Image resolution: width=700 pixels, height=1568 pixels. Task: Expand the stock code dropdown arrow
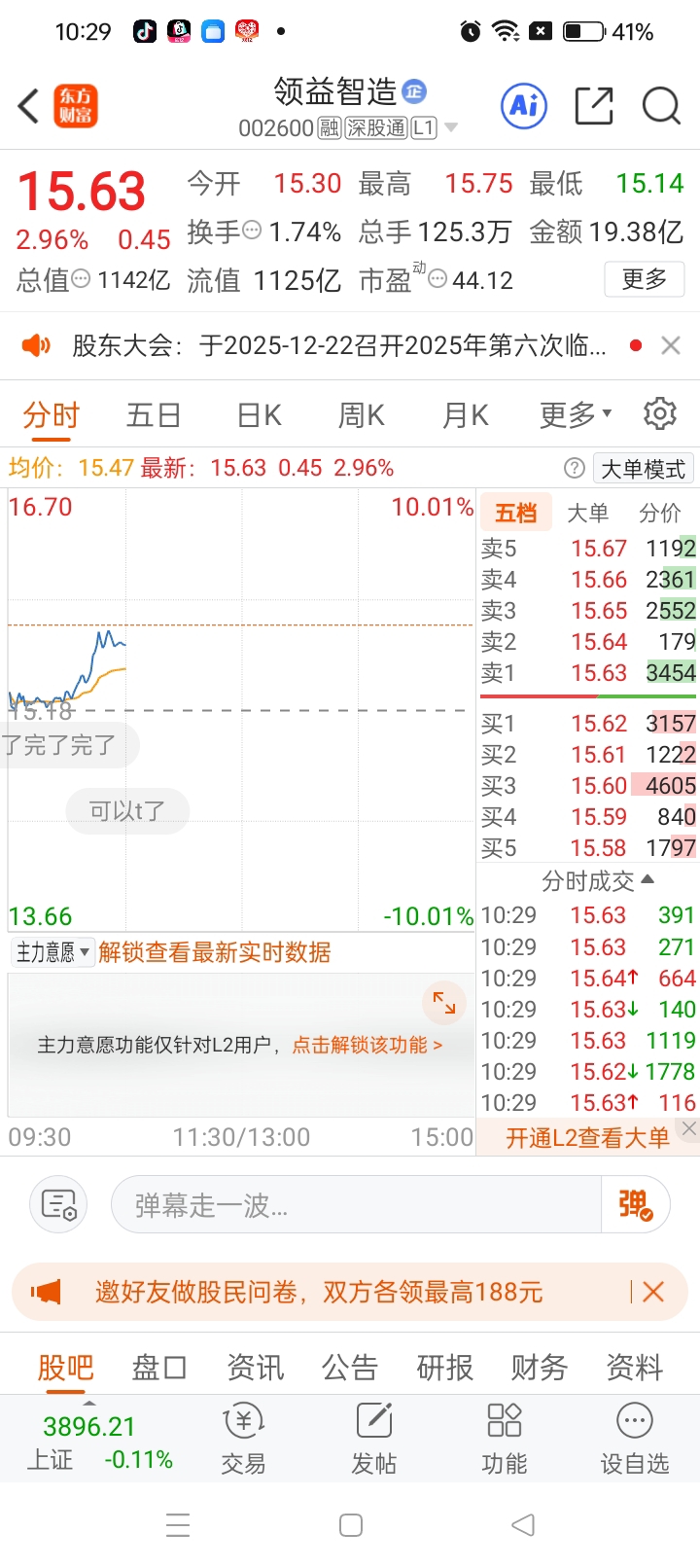[x=450, y=128]
